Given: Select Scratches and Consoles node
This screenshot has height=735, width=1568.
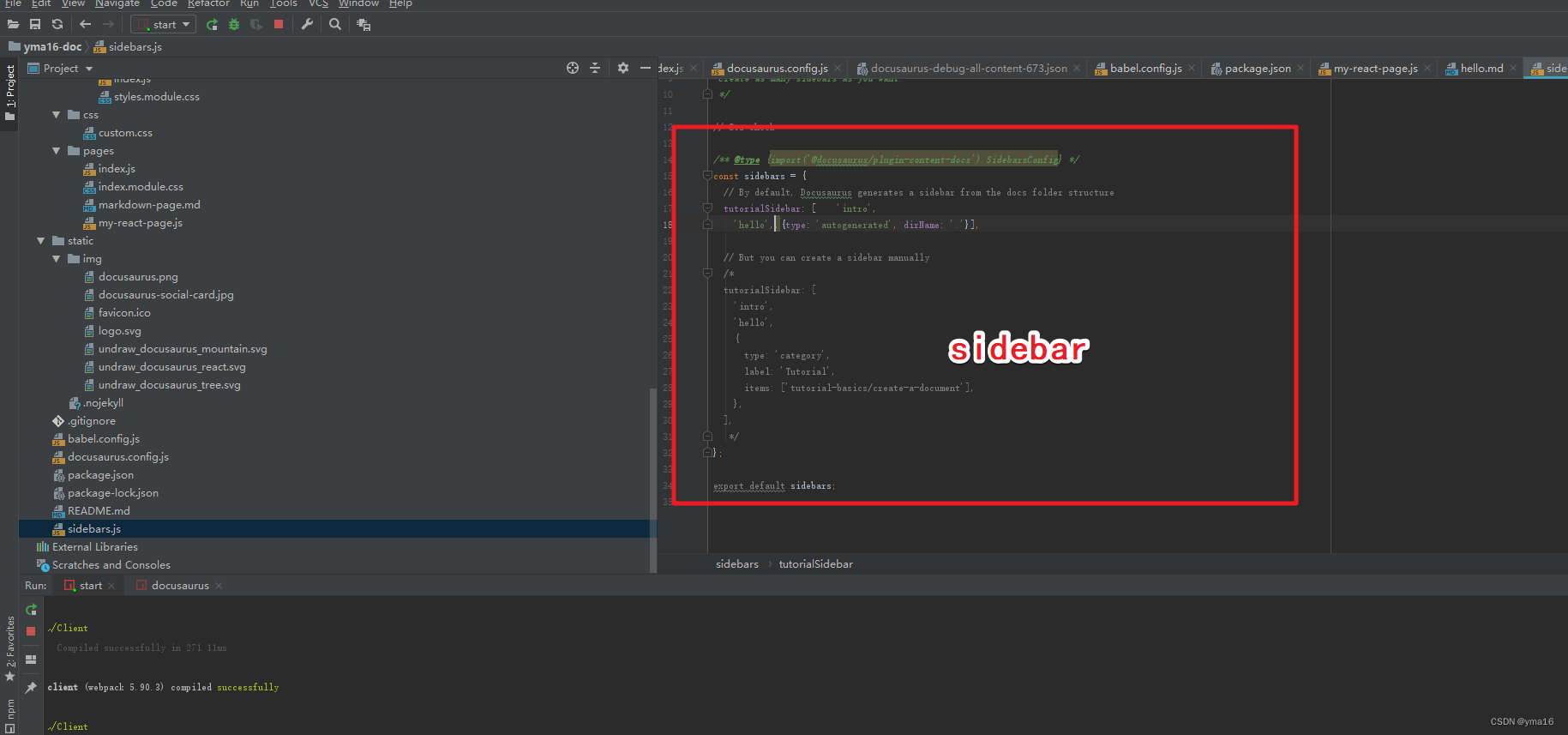Looking at the screenshot, I should [x=111, y=565].
